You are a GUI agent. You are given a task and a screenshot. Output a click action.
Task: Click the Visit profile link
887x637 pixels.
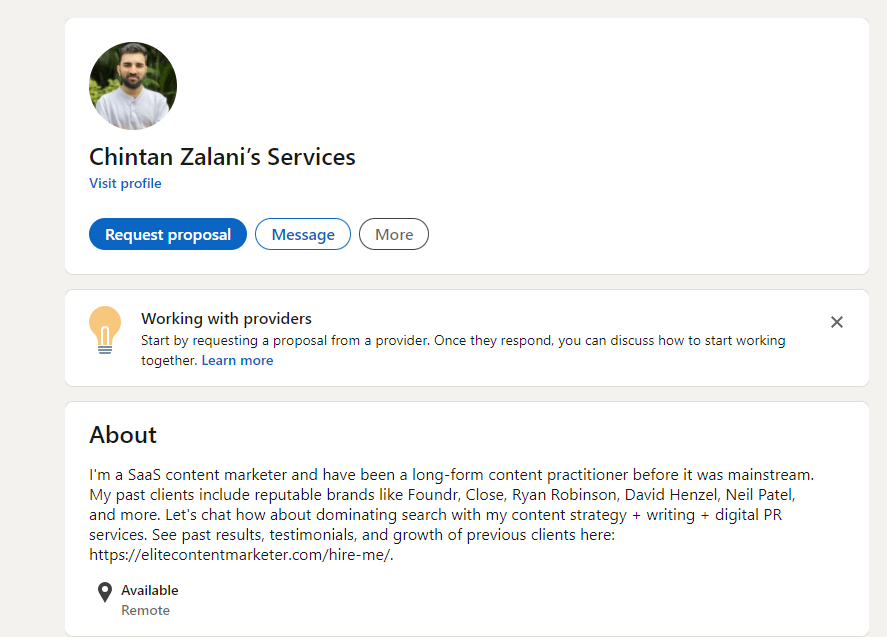point(125,183)
